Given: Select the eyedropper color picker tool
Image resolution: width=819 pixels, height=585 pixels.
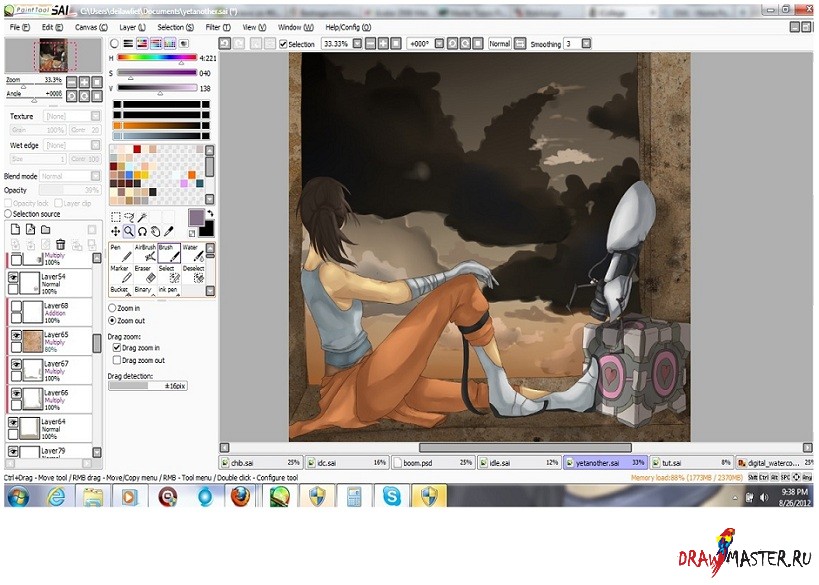Looking at the screenshot, I should pos(168,231).
